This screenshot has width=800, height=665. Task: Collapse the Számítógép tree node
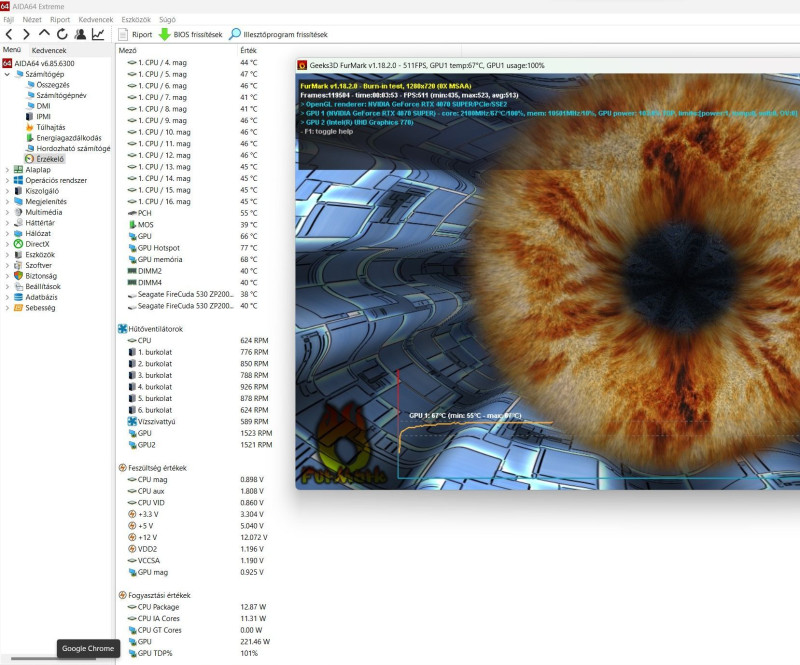point(7,74)
